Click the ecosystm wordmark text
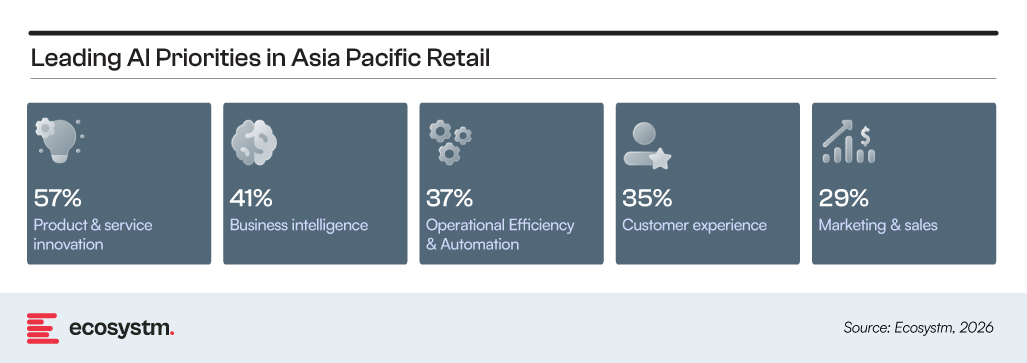The image size is (1027, 363). coord(121,328)
